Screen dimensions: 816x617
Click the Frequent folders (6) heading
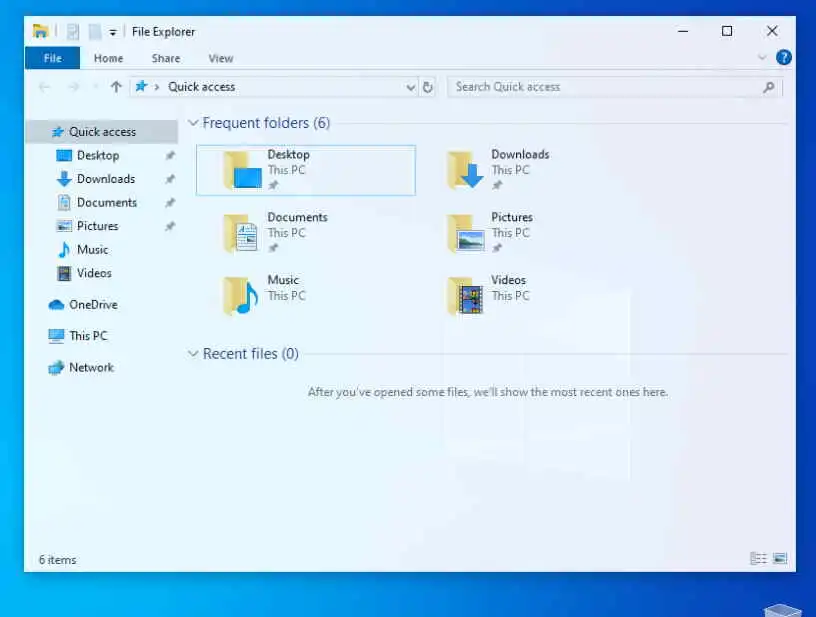point(266,123)
